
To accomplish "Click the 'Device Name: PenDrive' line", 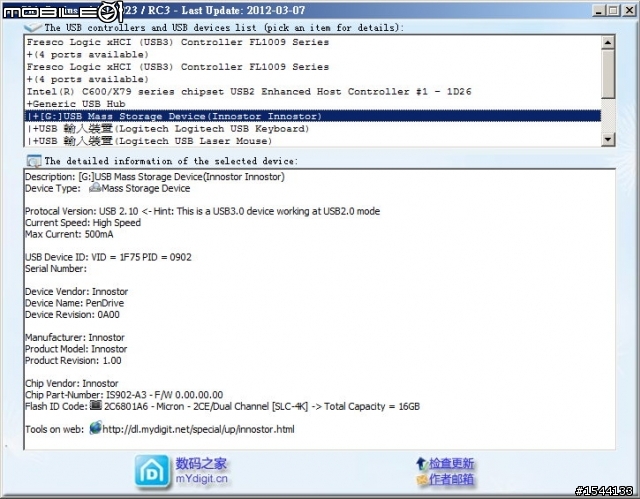I will [x=74, y=303].
